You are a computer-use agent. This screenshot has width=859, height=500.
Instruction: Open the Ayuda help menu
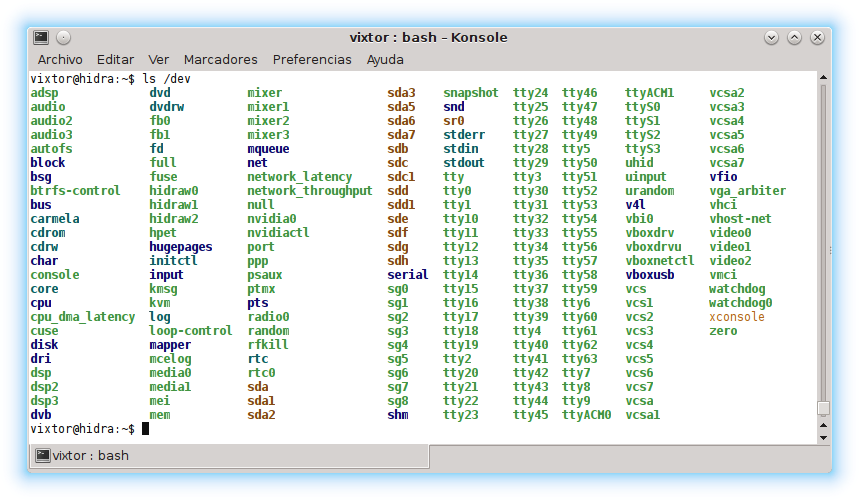click(385, 60)
